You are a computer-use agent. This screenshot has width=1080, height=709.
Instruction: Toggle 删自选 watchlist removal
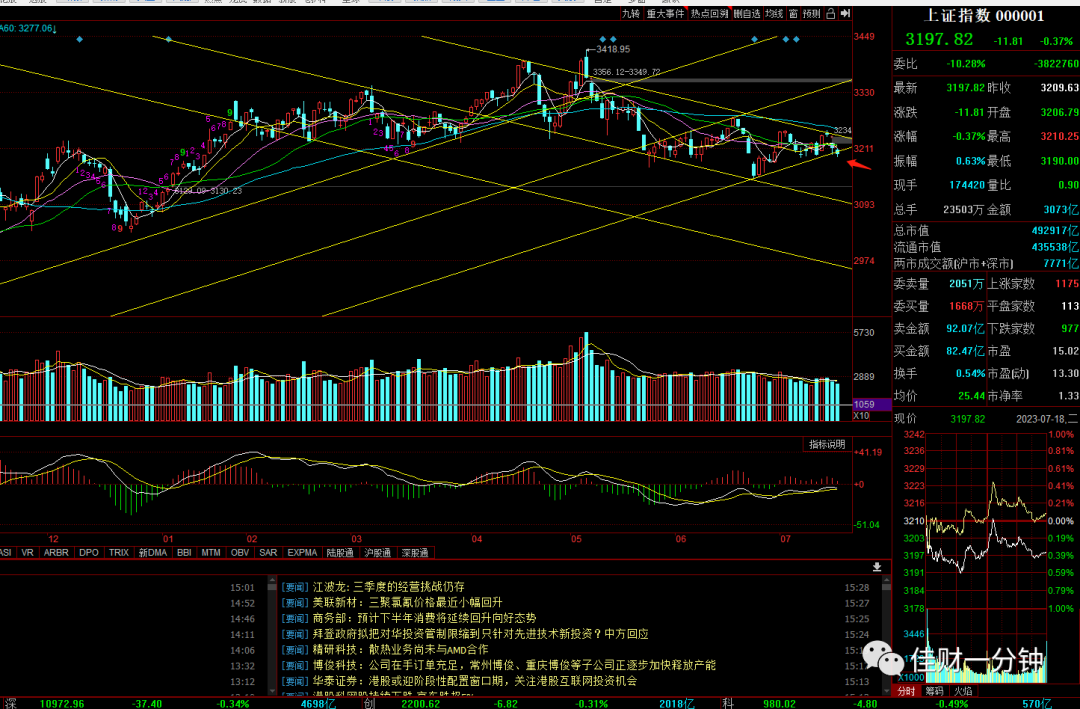pos(747,14)
